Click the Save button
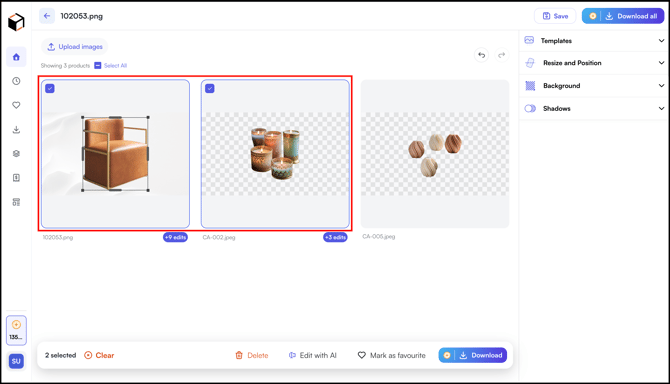This screenshot has height=384, width=670. pyautogui.click(x=555, y=16)
